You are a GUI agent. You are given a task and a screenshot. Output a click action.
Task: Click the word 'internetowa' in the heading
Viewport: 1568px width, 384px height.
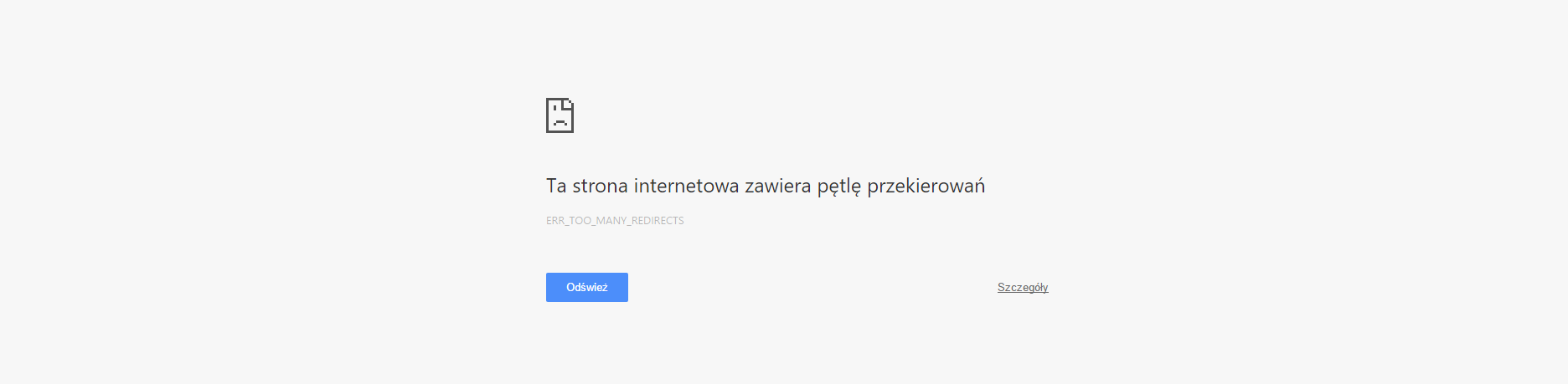[687, 186]
